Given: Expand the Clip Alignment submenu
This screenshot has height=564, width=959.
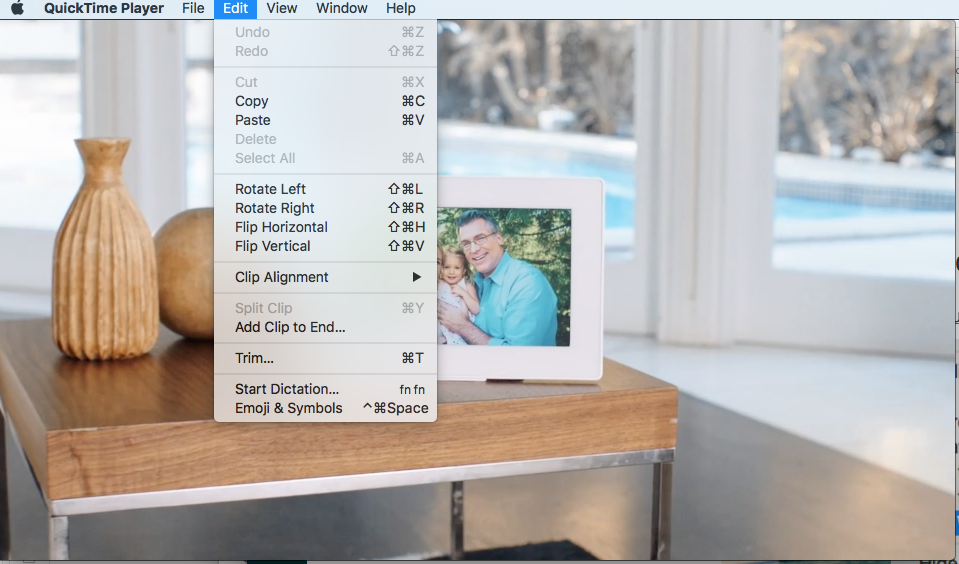Looking at the screenshot, I should point(325,277).
